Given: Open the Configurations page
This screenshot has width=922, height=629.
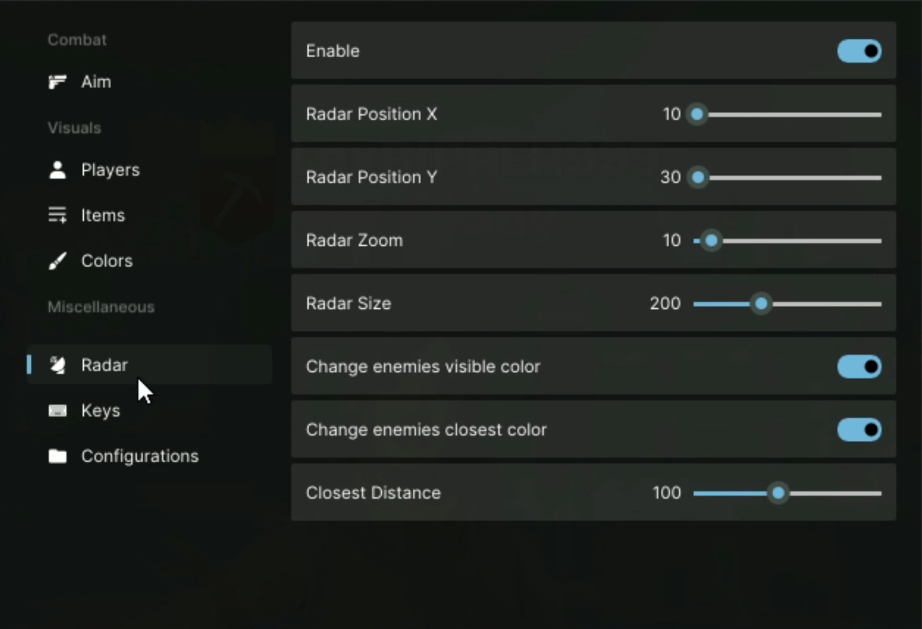Looking at the screenshot, I should point(140,456).
